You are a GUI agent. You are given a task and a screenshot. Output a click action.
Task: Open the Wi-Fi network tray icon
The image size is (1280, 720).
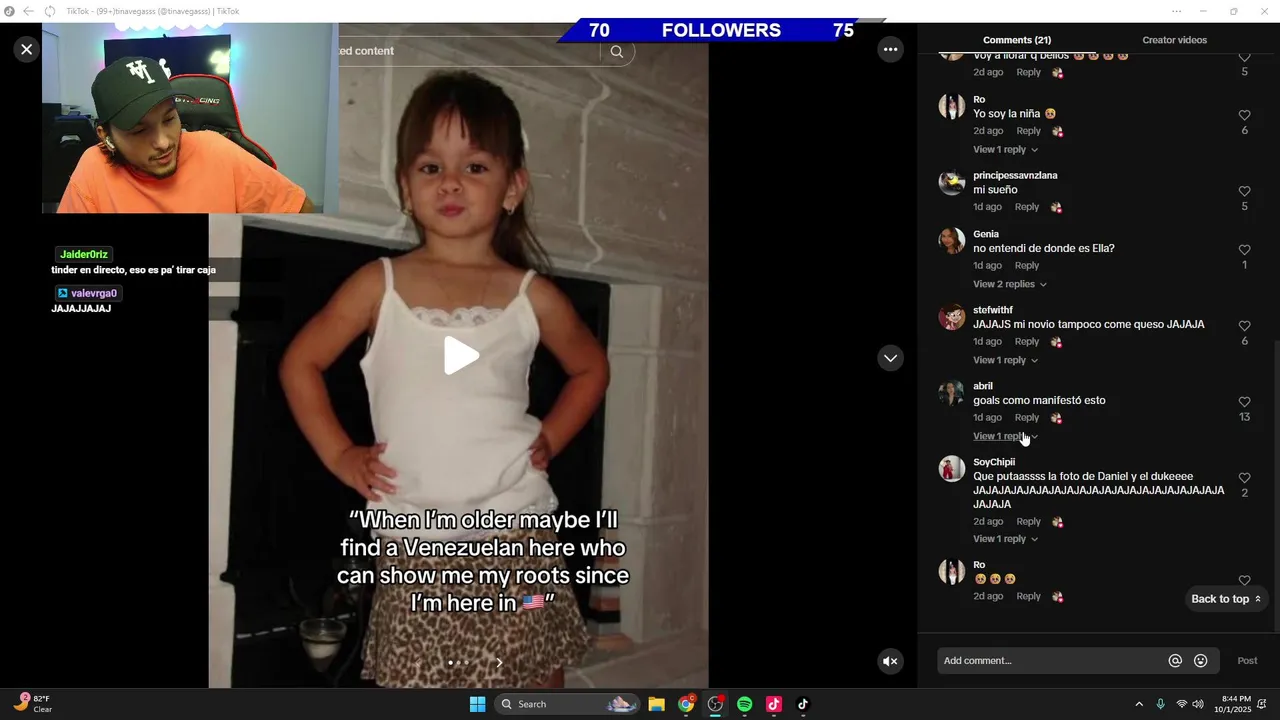click(x=1182, y=704)
